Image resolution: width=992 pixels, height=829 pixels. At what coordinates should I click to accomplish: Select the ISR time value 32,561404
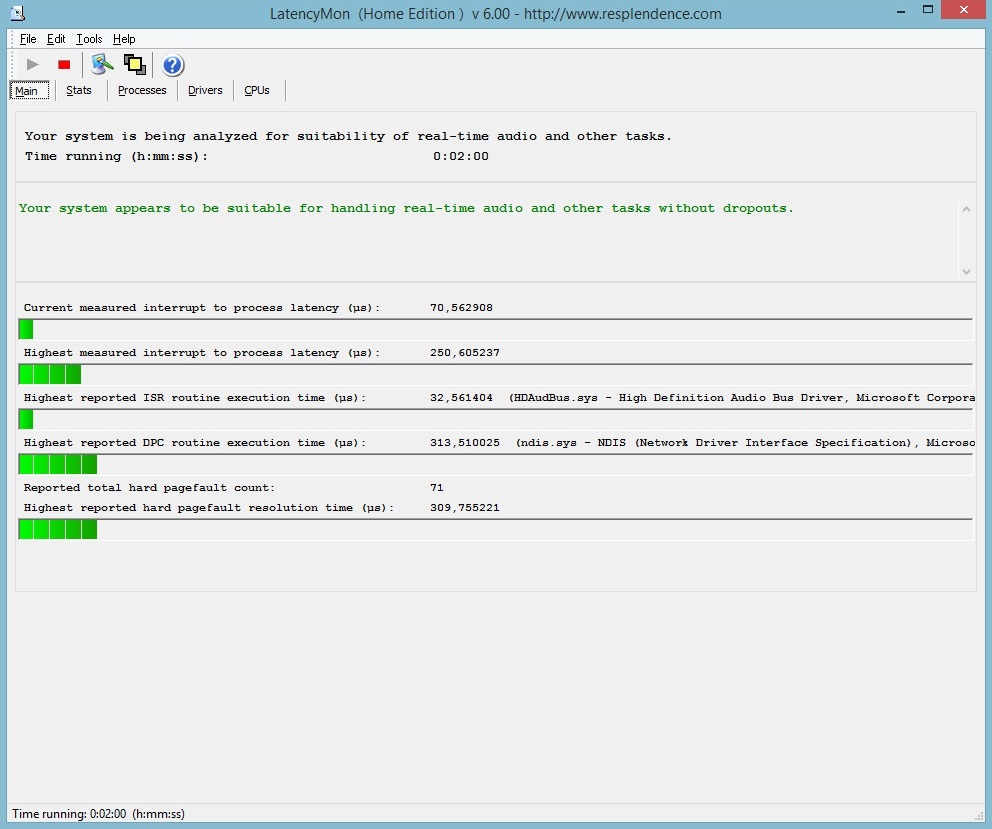pyautogui.click(x=461, y=397)
